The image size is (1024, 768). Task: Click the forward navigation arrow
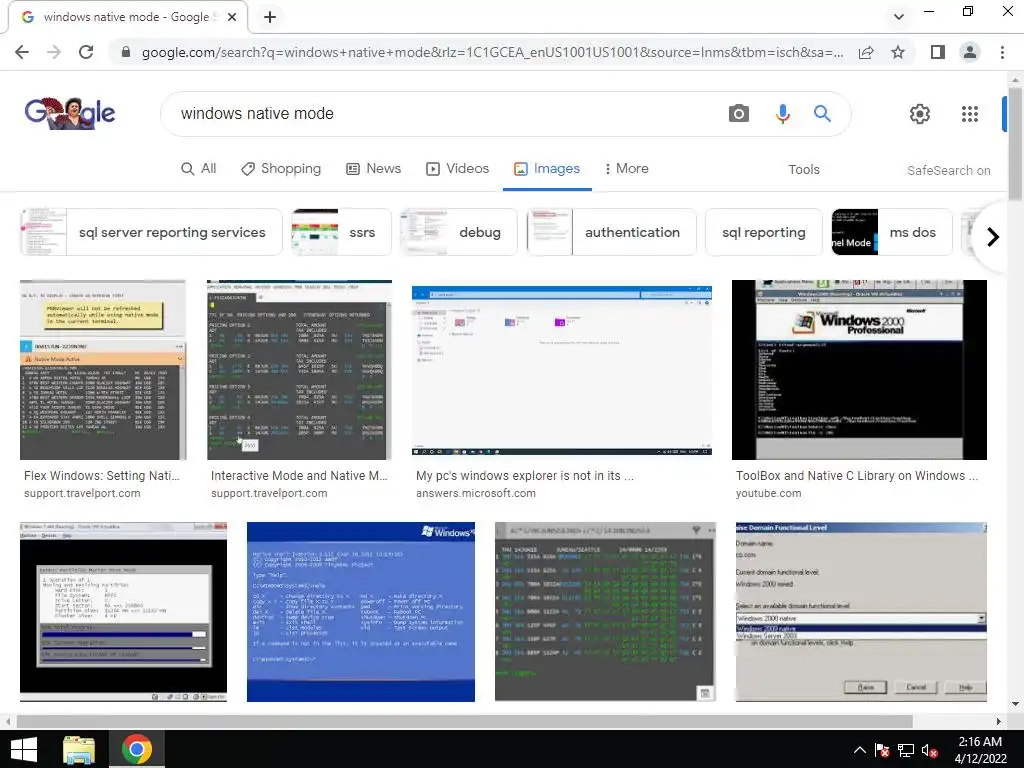point(54,52)
